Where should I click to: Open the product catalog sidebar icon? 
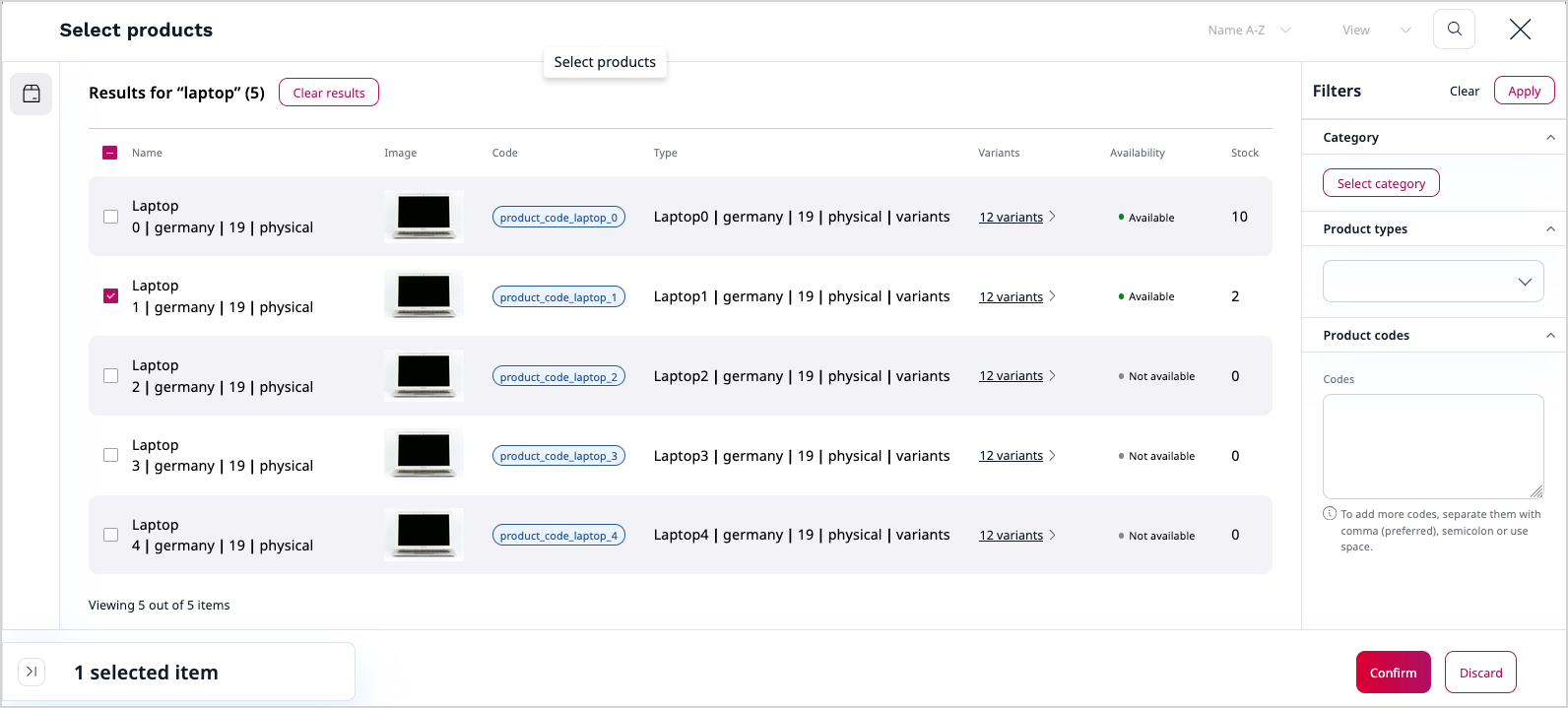tap(32, 94)
